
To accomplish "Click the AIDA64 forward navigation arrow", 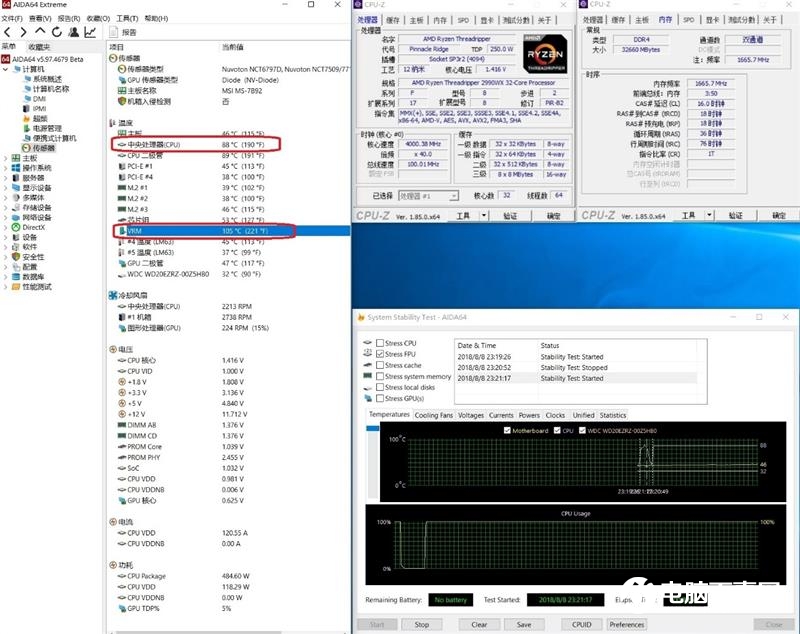I will (x=24, y=32).
